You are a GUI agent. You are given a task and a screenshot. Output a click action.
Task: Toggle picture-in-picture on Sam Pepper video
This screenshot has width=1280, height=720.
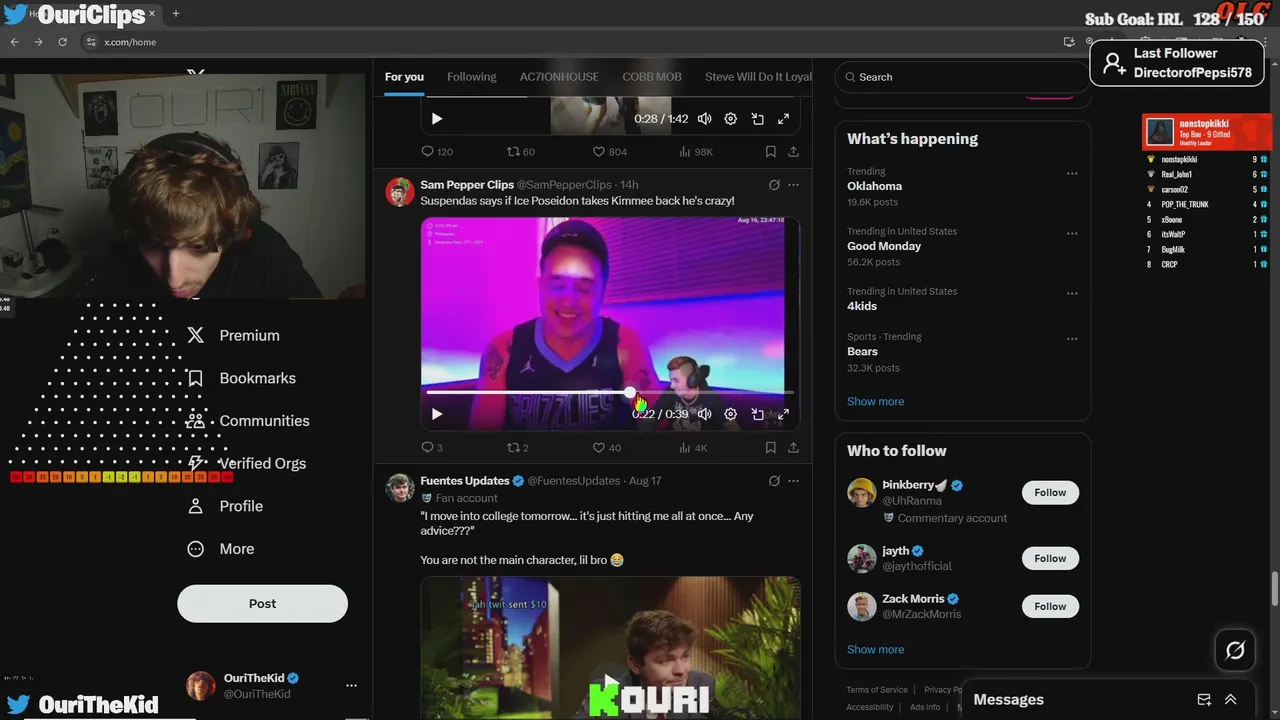tap(758, 414)
